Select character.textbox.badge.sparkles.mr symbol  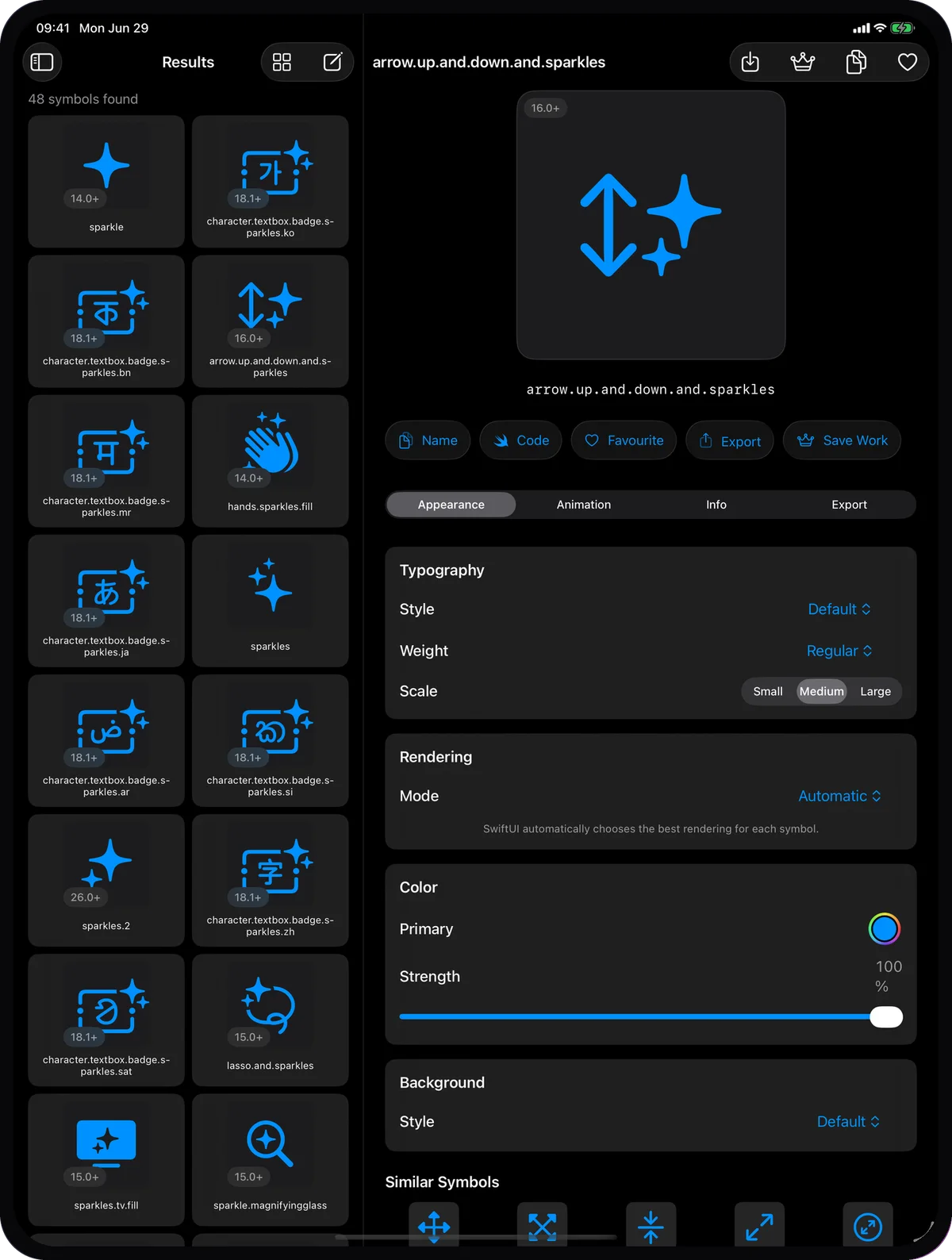(x=106, y=461)
